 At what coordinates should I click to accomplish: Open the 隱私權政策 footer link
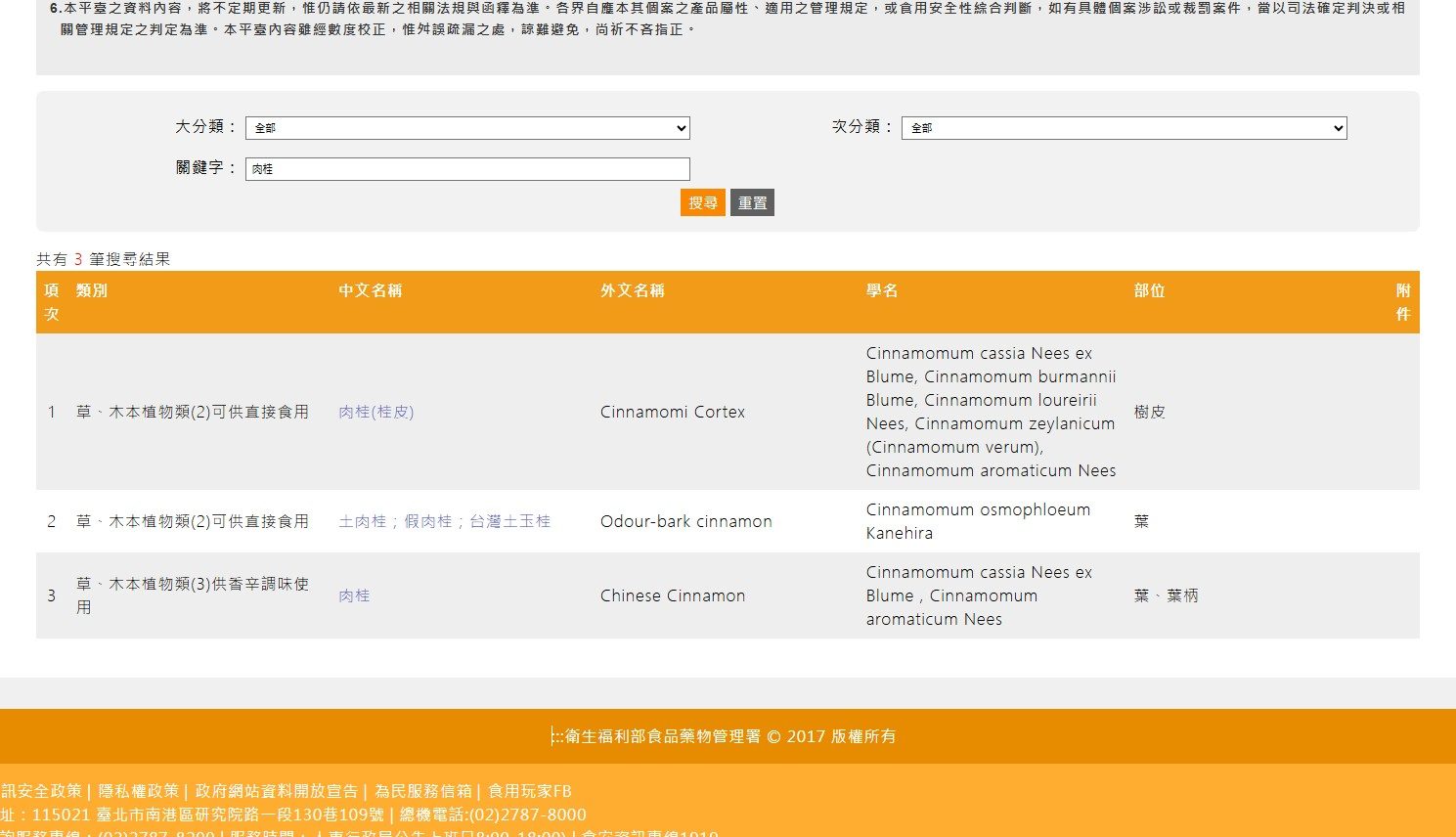tap(139, 791)
